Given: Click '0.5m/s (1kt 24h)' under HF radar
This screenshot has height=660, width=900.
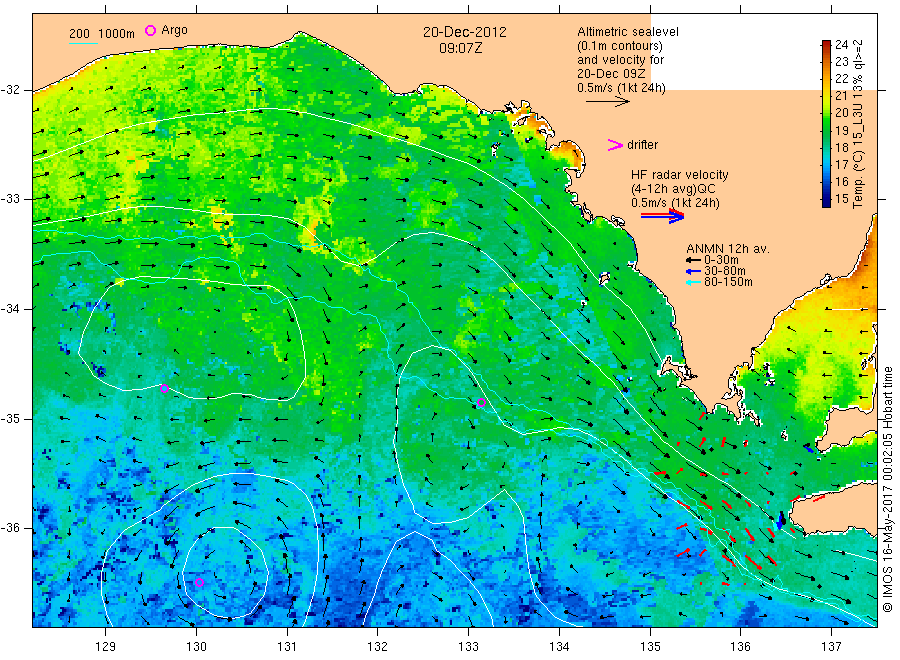Looking at the screenshot, I should tap(676, 203).
